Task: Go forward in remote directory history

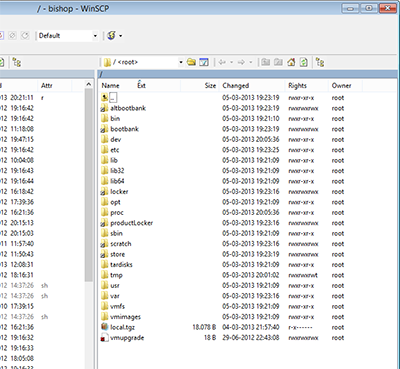Action: 241,62
